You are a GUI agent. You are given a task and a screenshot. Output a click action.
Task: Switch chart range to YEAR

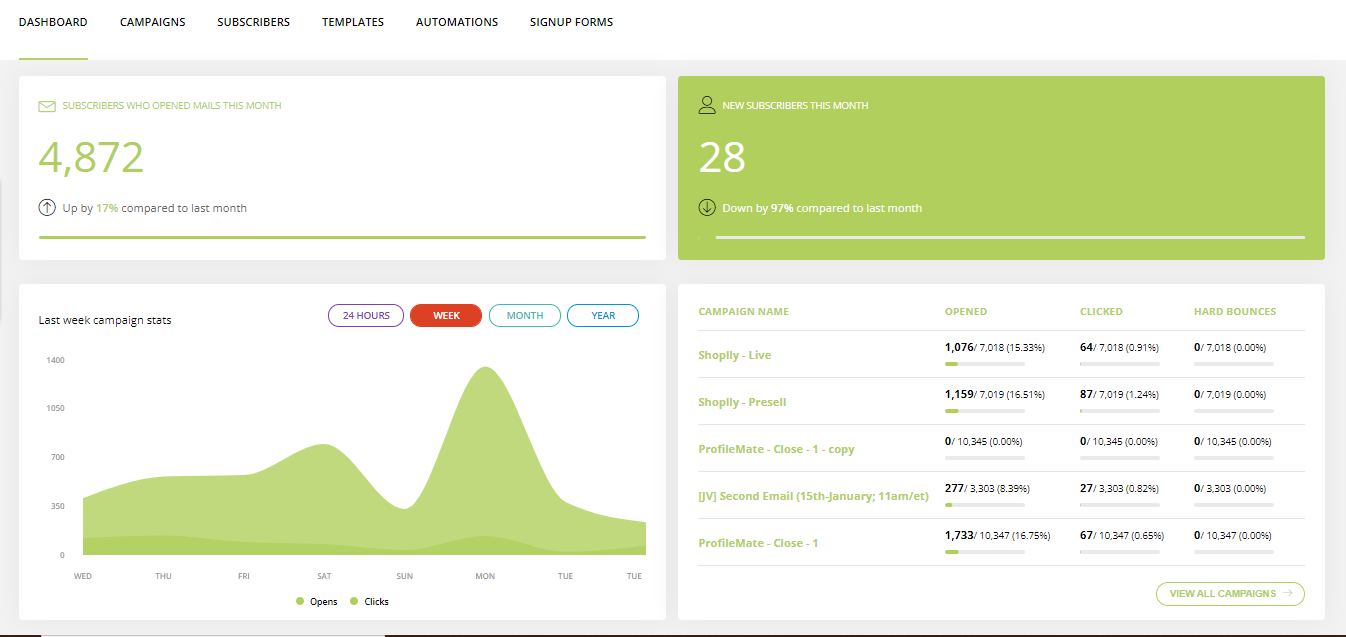[603, 315]
